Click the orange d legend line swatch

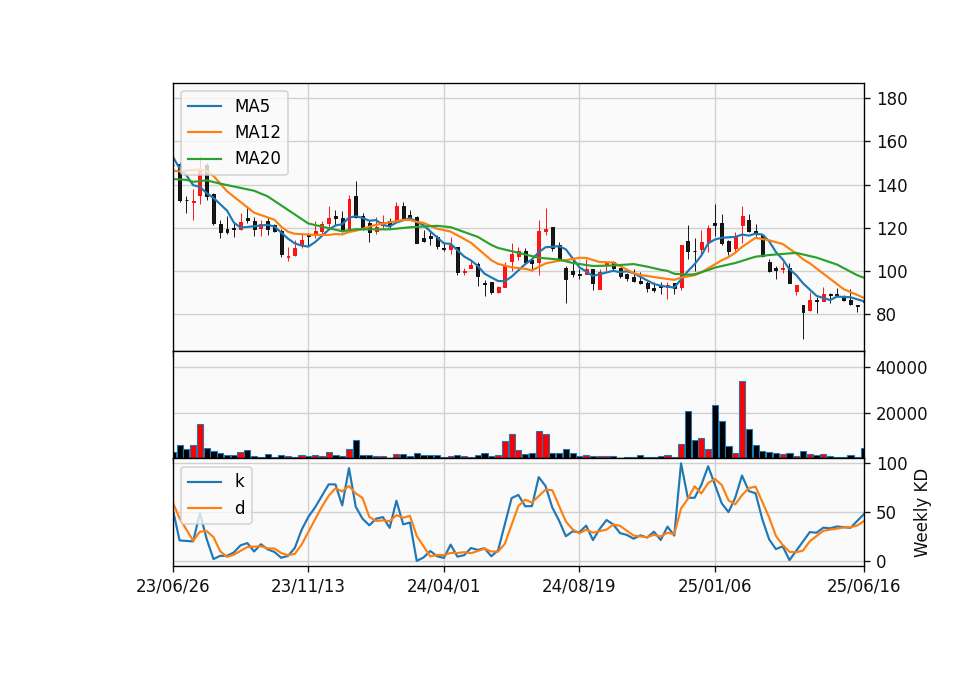204,508
